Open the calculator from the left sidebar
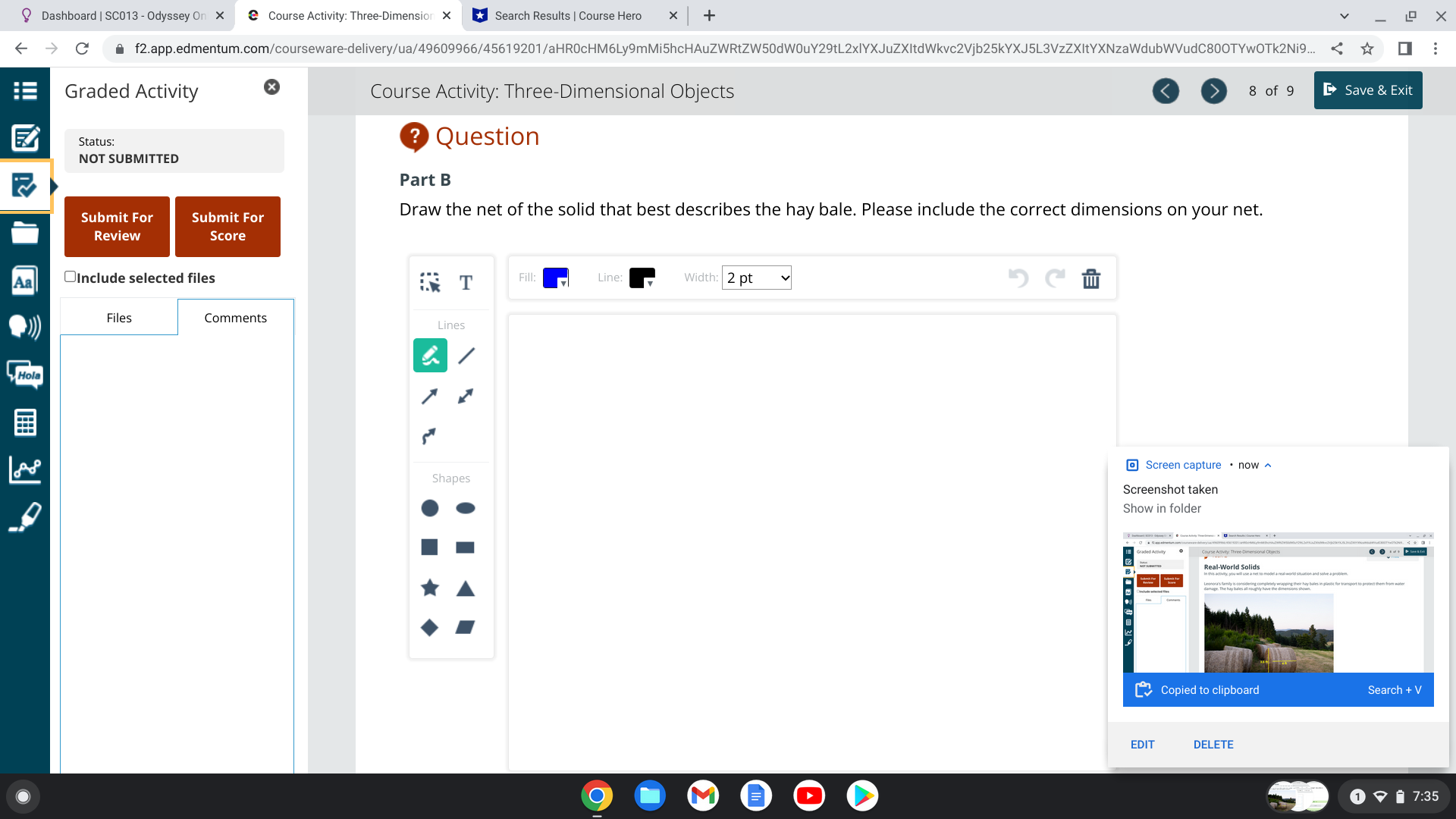The width and height of the screenshot is (1456, 819). 25,422
